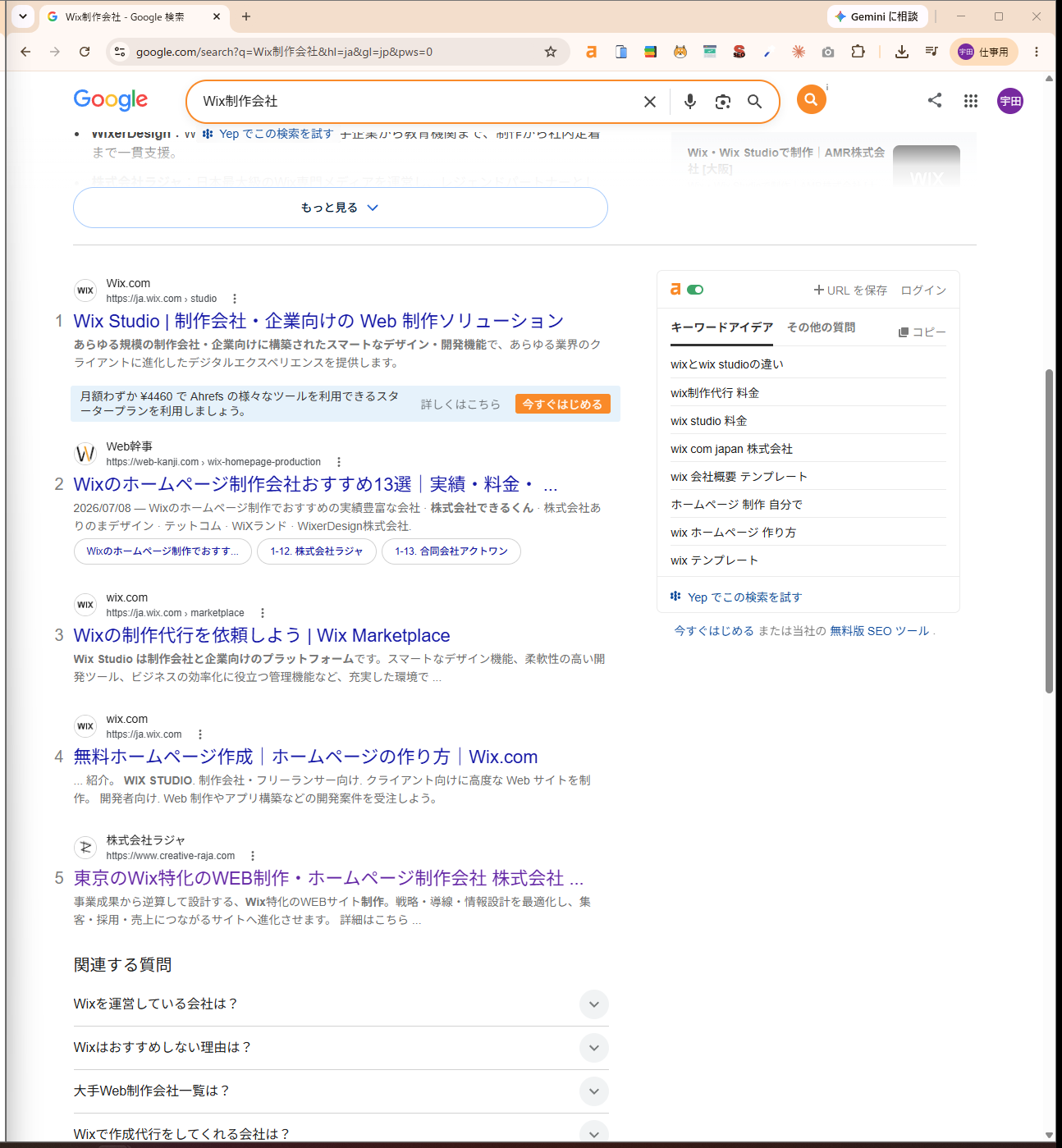Click the orange starburst extension icon
Image resolution: width=1062 pixels, height=1148 pixels.
799,52
